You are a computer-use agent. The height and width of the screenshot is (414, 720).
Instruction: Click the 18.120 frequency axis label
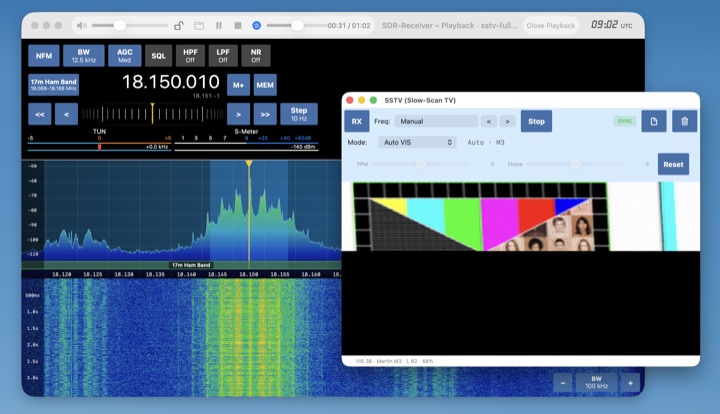click(x=62, y=274)
